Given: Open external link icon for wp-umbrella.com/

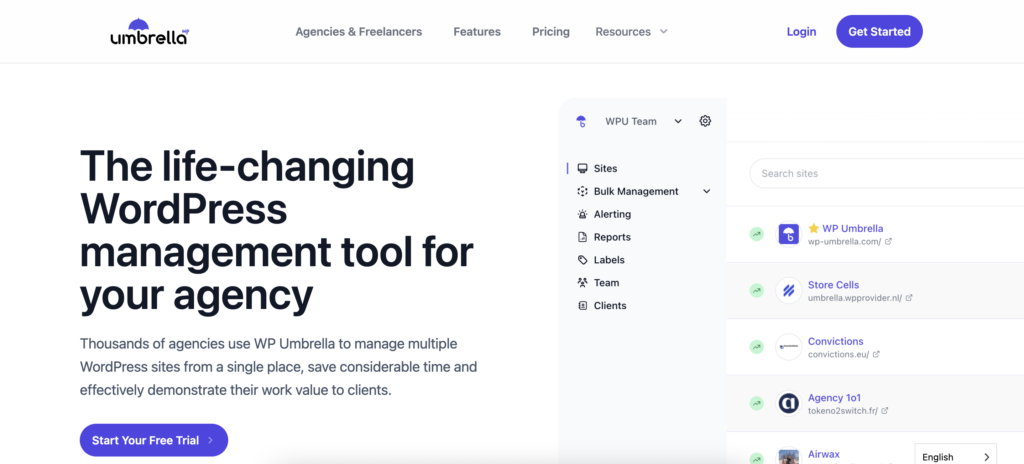Looking at the screenshot, I should click(888, 241).
